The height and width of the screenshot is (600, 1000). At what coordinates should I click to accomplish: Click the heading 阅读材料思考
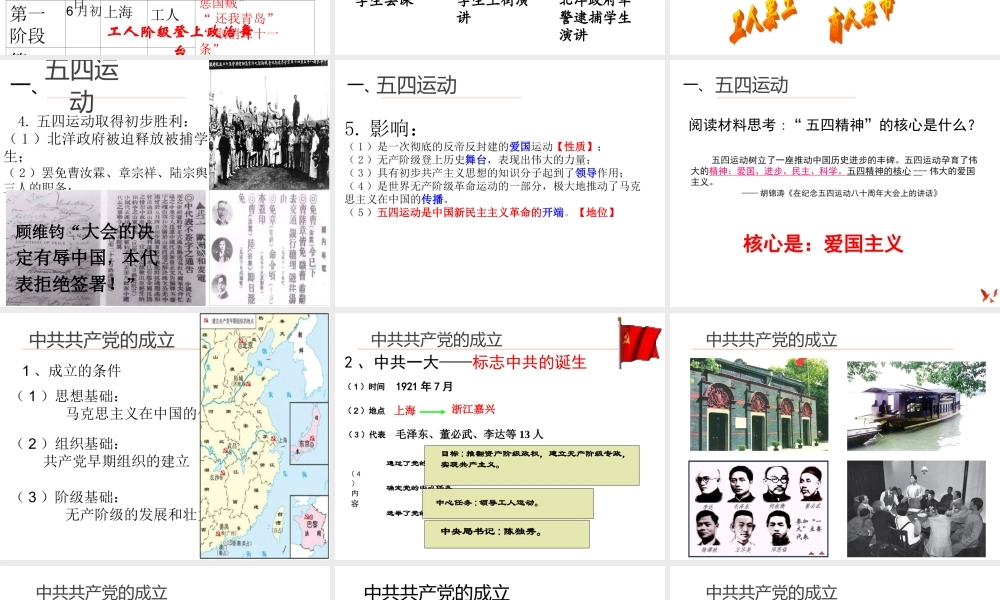coord(832,125)
